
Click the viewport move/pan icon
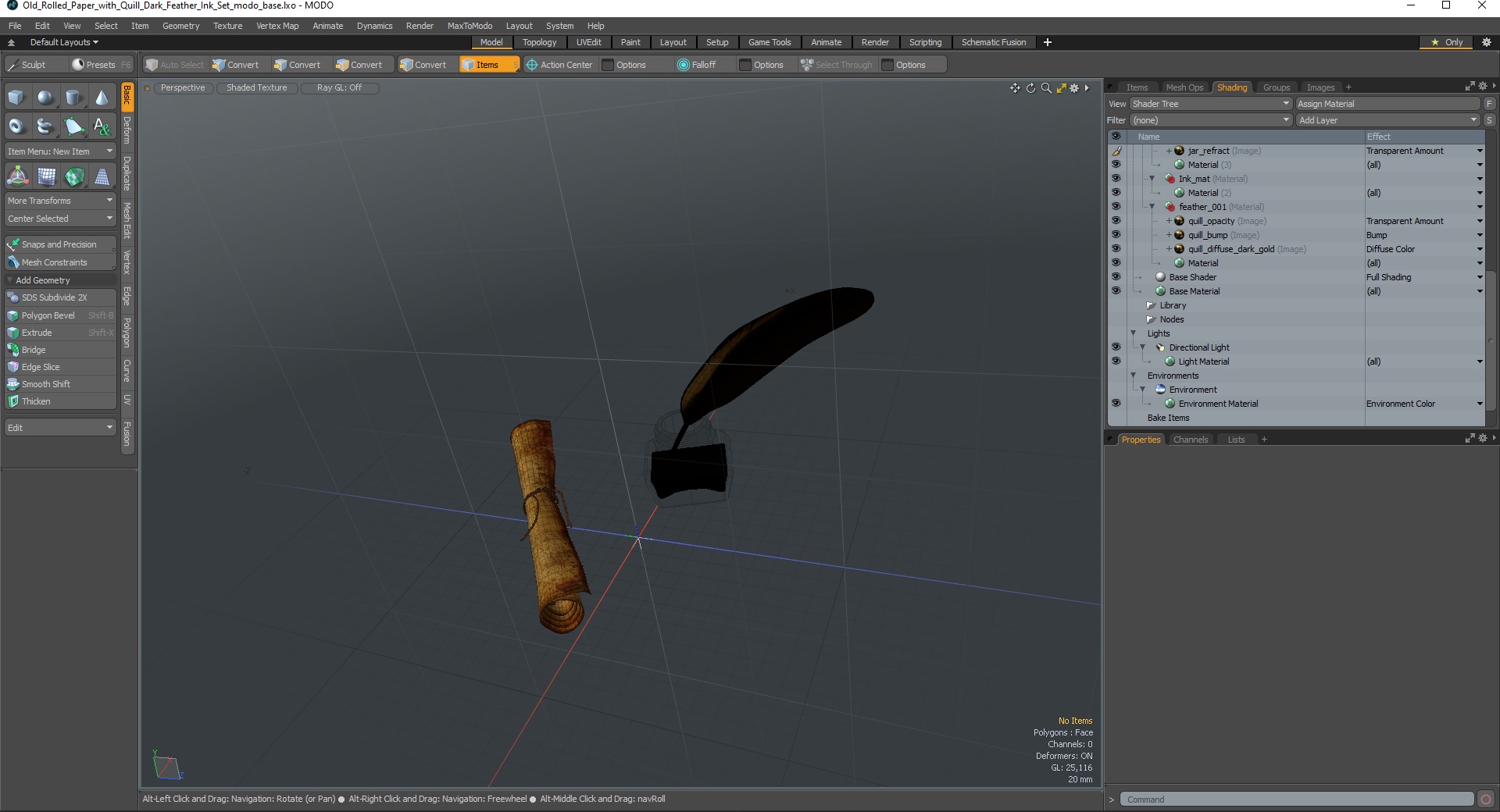1015,88
